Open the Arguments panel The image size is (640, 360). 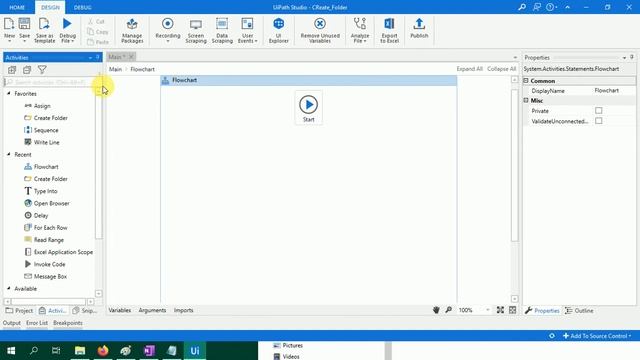[152, 310]
